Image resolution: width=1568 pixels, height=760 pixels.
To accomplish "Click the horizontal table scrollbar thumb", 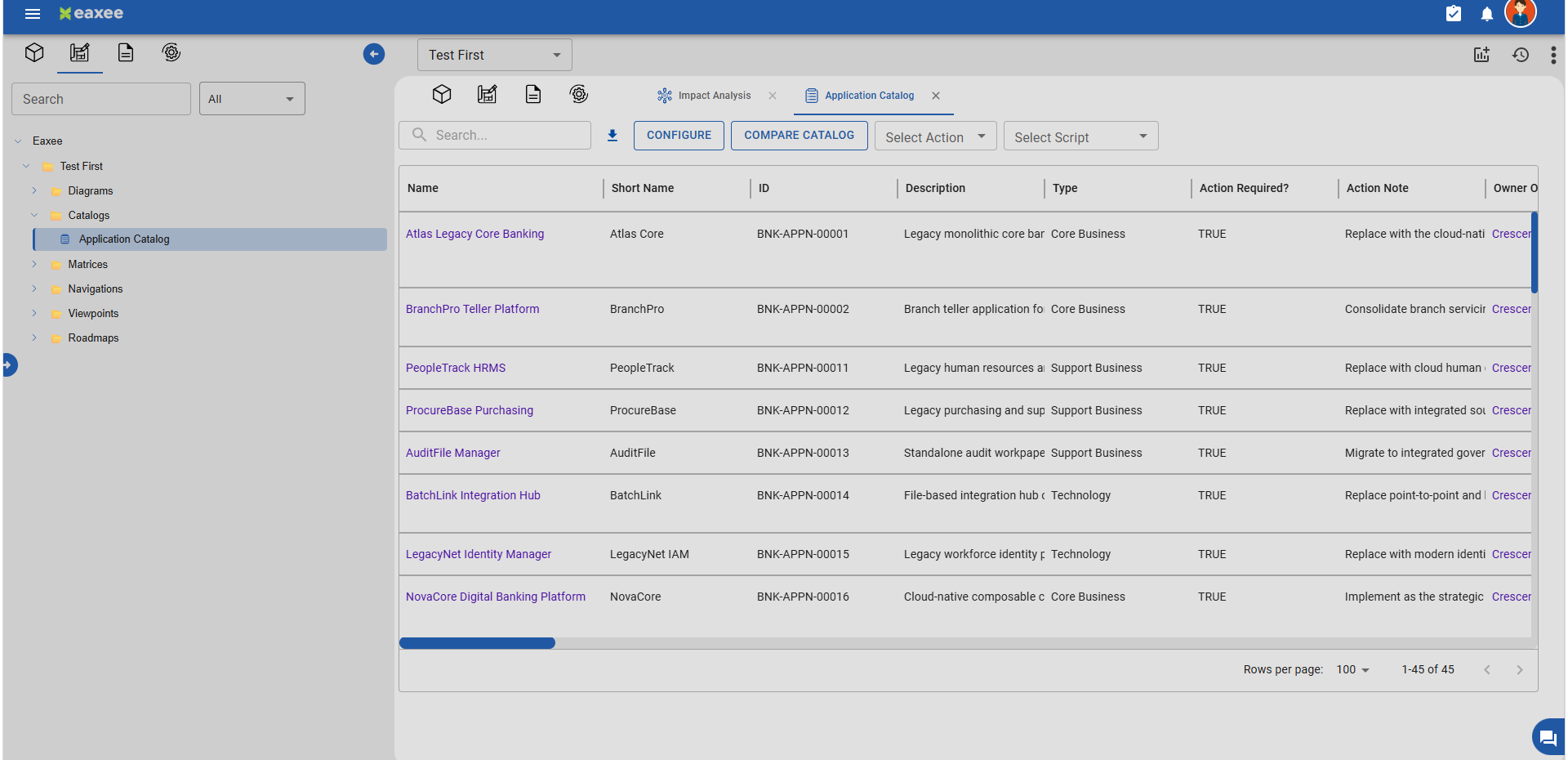I will point(477,643).
